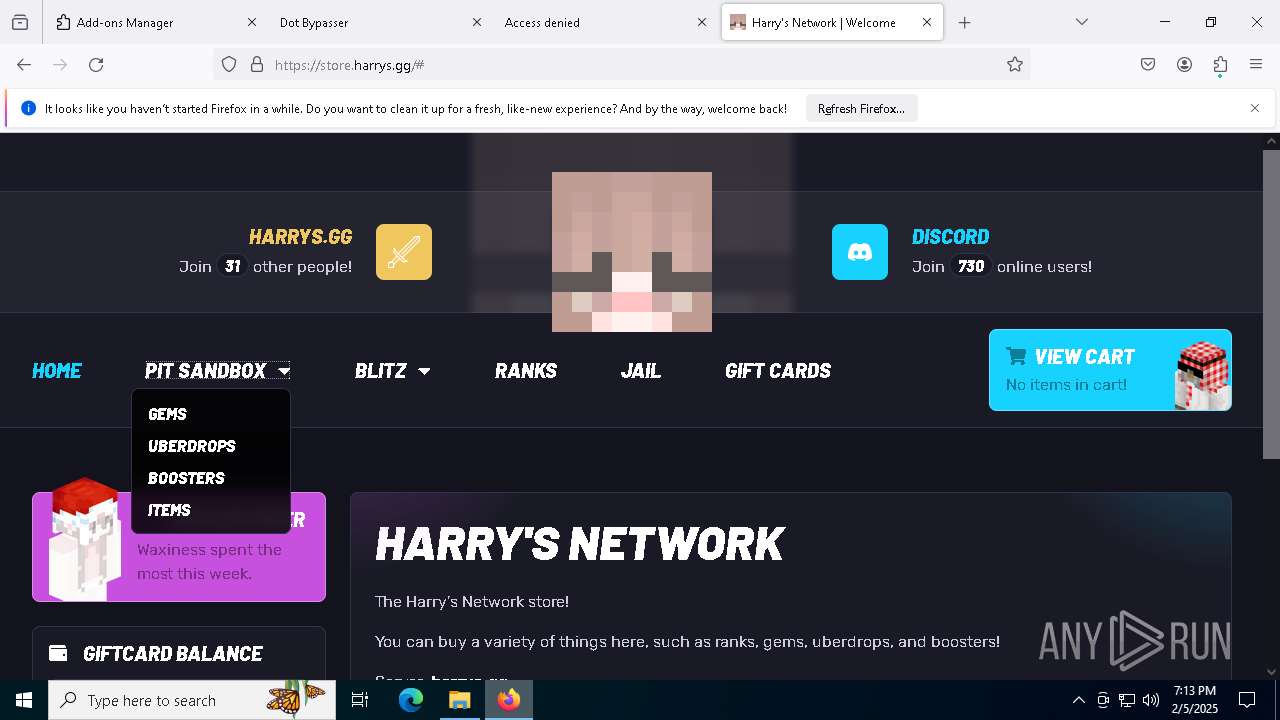Viewport: 1280px width, 720px height.
Task: Open File Explorer from the taskbar
Action: coord(459,700)
